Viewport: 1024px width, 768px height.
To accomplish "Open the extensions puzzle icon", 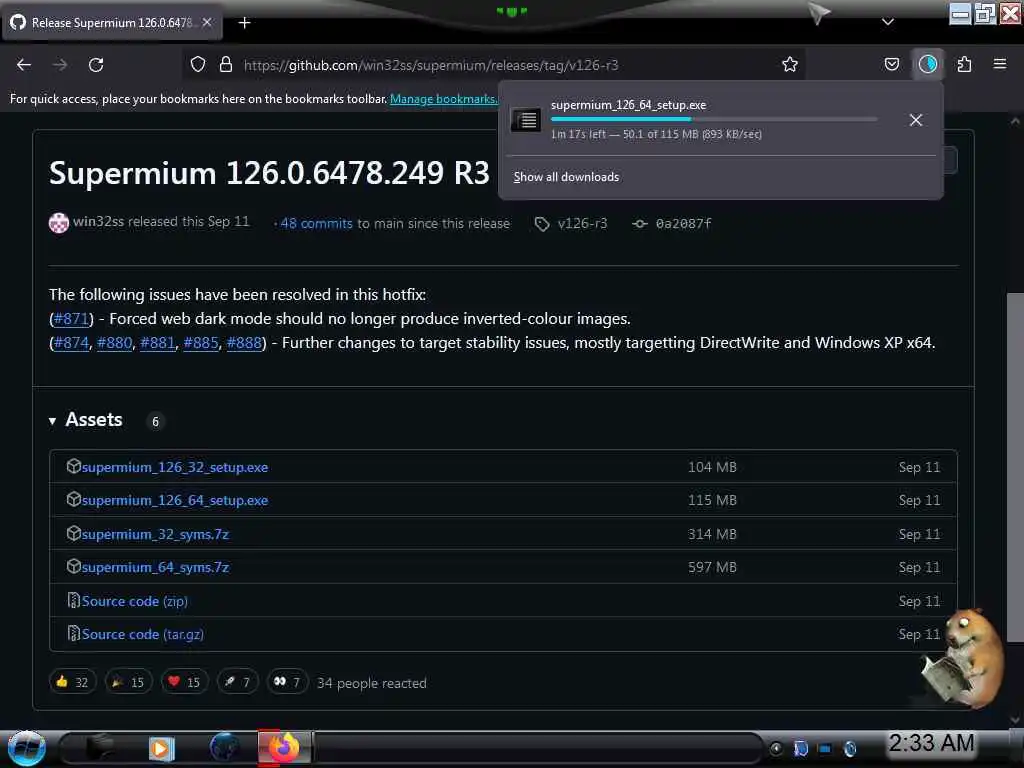I will click(x=964, y=65).
